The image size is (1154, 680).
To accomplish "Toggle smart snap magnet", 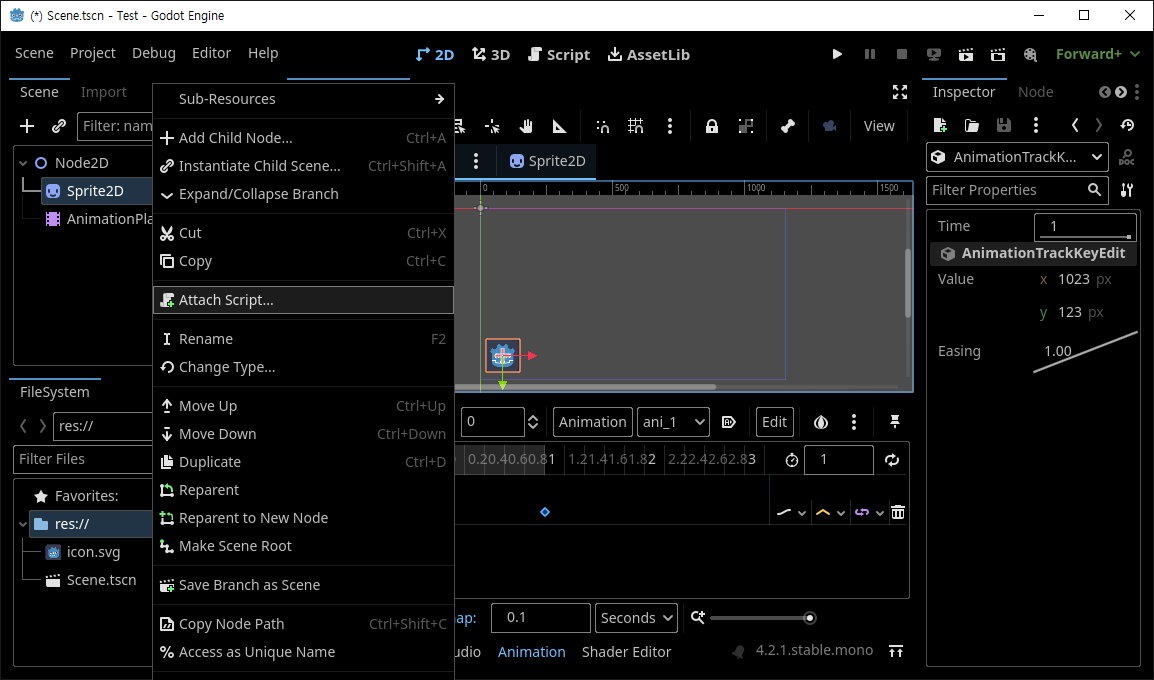I will pos(602,126).
